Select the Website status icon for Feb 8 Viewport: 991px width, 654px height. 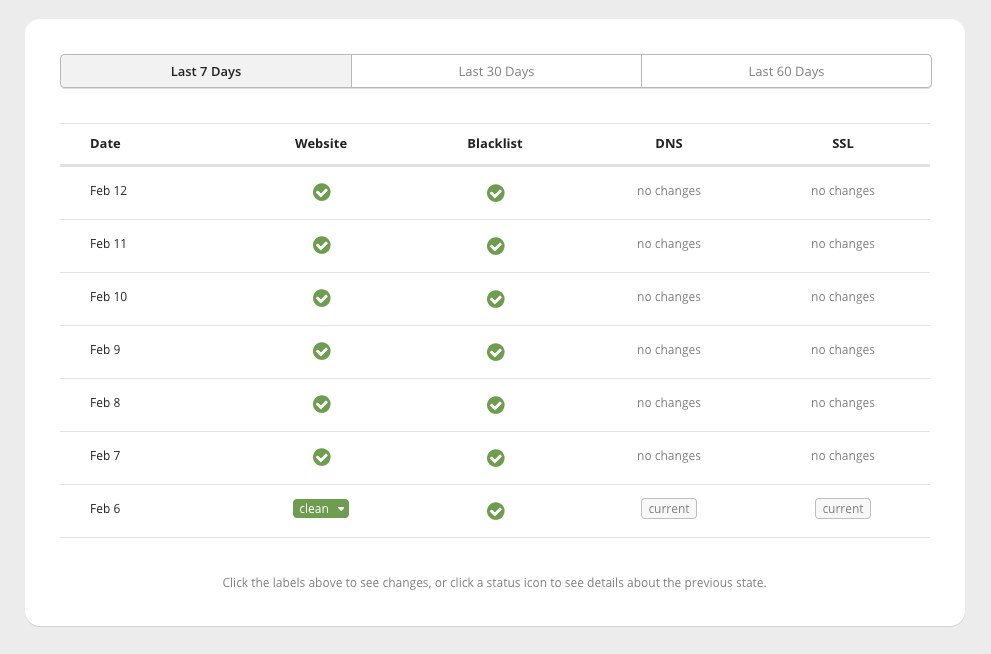coord(321,404)
